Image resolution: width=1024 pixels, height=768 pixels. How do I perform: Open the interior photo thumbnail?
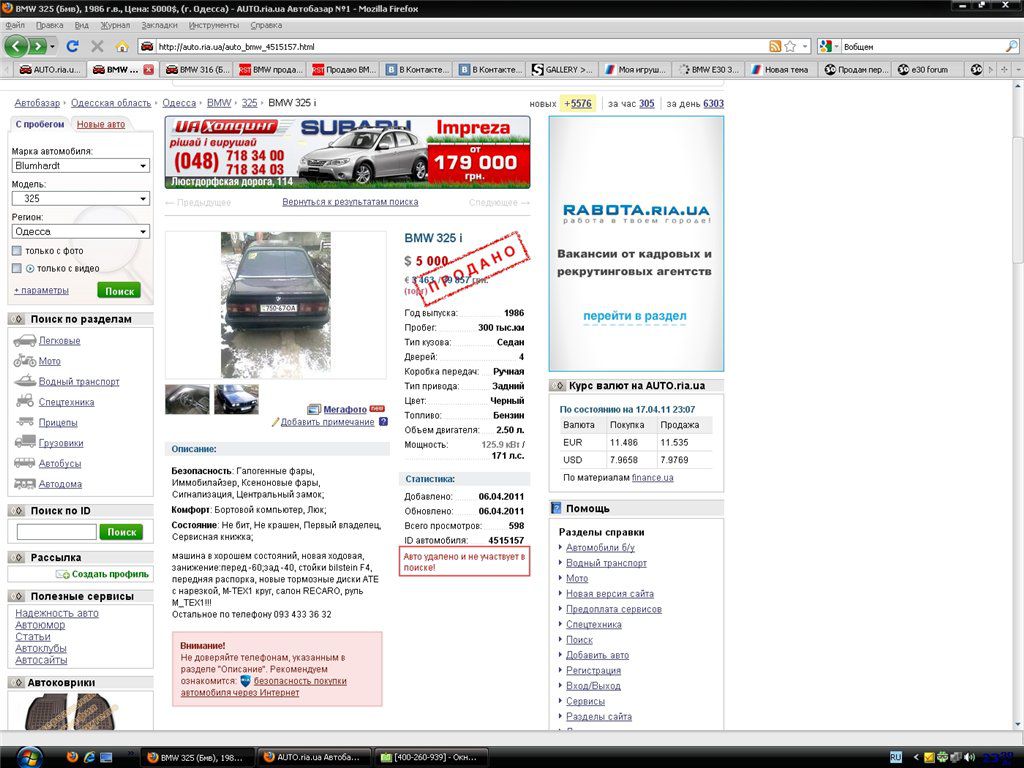point(187,400)
